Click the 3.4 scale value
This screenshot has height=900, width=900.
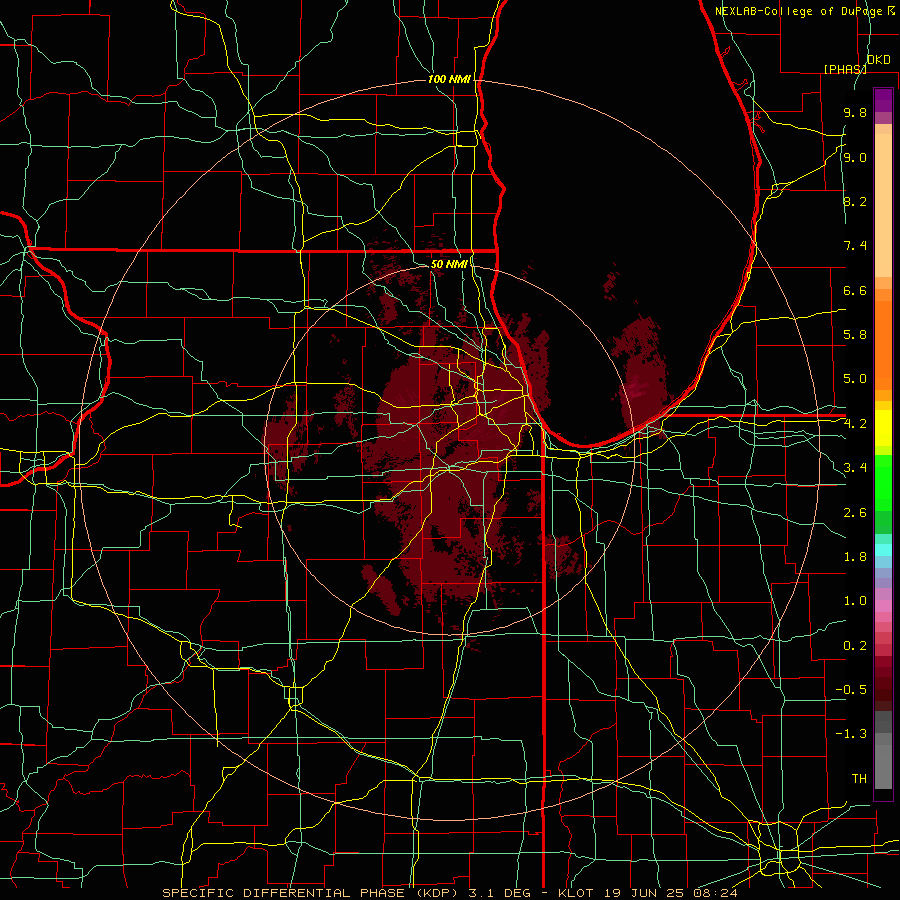855,468
